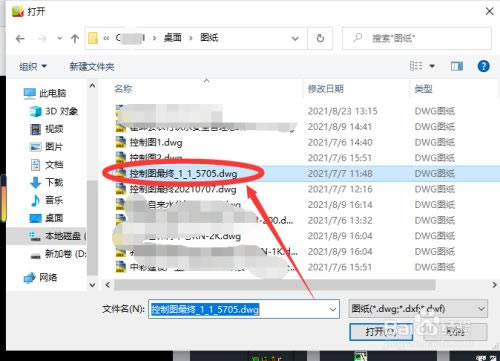Open 音乐 folder in sidebar

point(47,200)
